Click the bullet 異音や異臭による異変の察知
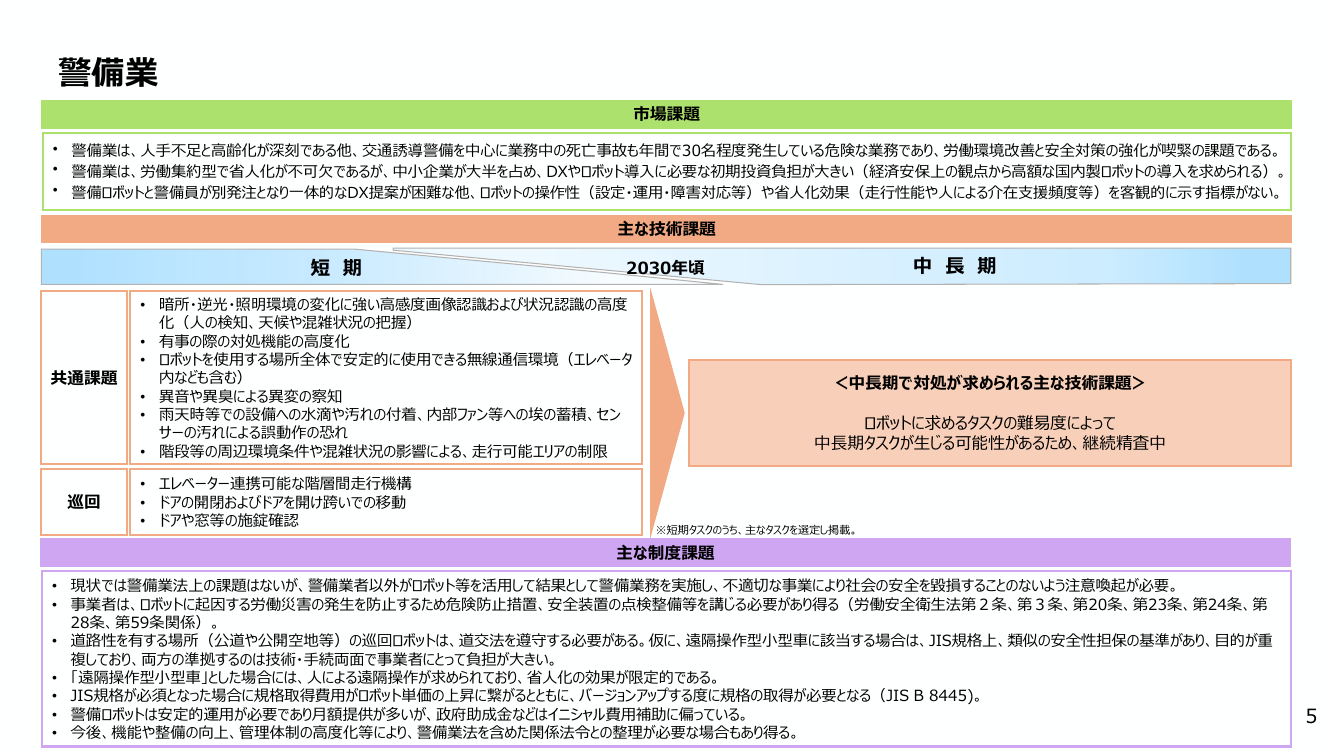 [x=250, y=396]
